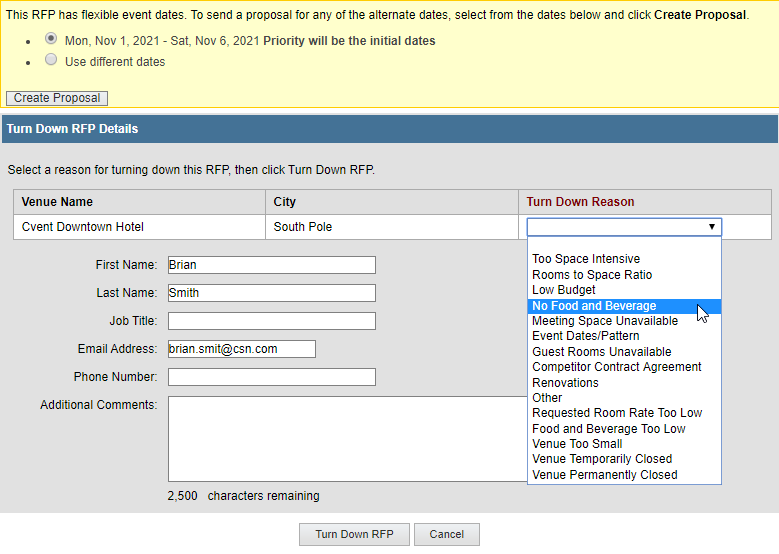Choose No Food and Beverage reason
The width and height of the screenshot is (779, 554).
tap(624, 306)
